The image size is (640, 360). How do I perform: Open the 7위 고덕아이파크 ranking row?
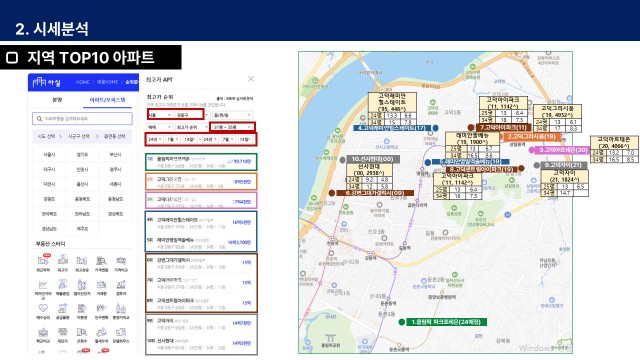click(x=201, y=282)
